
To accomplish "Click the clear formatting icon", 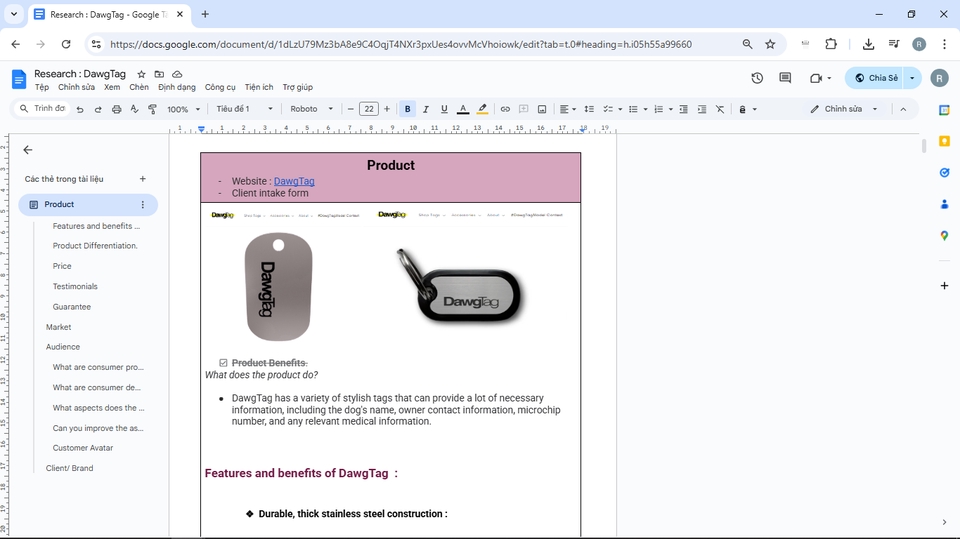I will coord(720,109).
